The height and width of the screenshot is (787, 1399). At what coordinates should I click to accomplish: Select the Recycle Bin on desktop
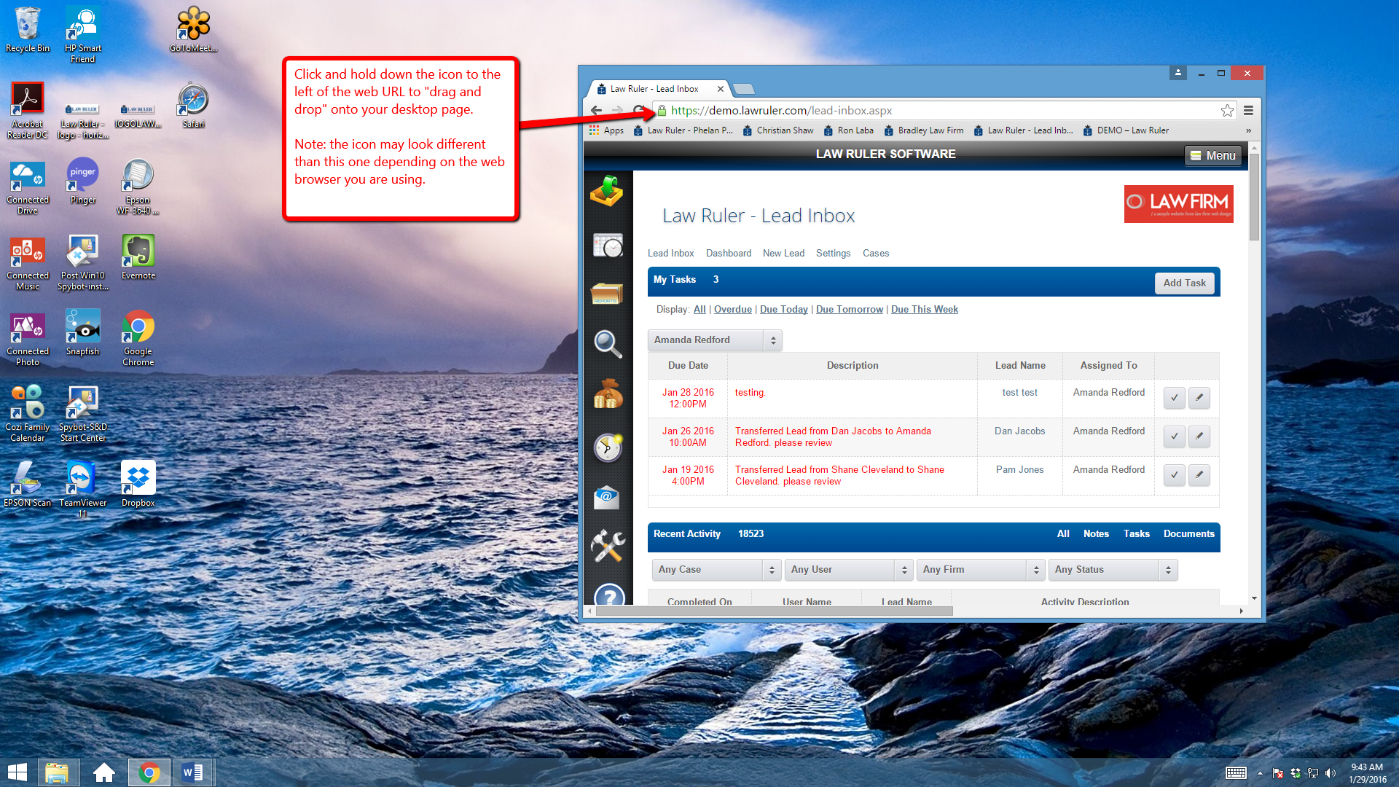[28, 29]
